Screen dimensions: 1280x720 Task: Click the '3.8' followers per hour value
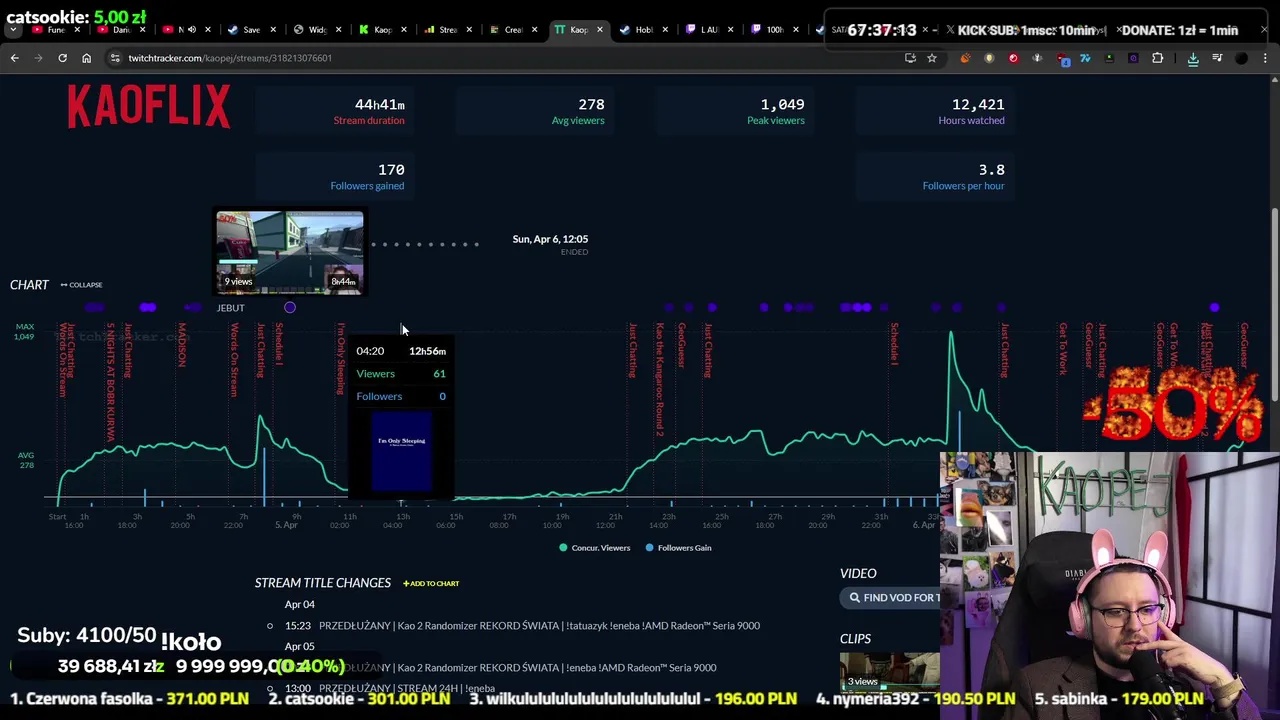click(992, 170)
